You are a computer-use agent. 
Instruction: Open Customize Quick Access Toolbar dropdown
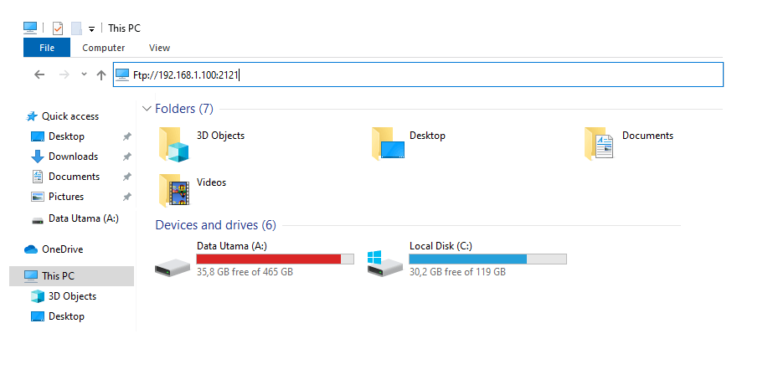[x=92, y=29]
